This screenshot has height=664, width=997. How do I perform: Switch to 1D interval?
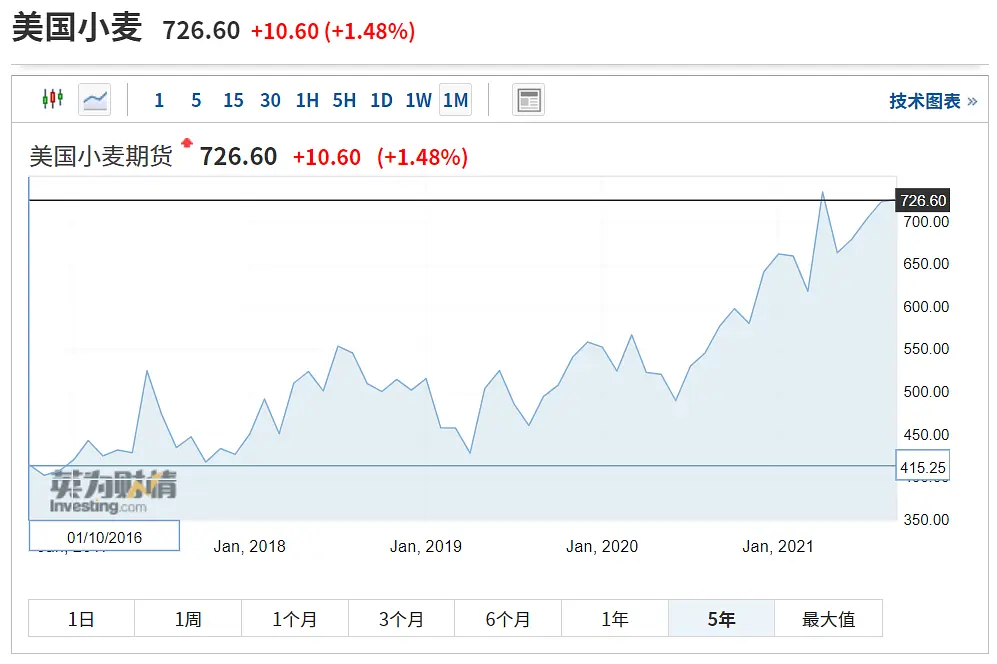(x=381, y=100)
